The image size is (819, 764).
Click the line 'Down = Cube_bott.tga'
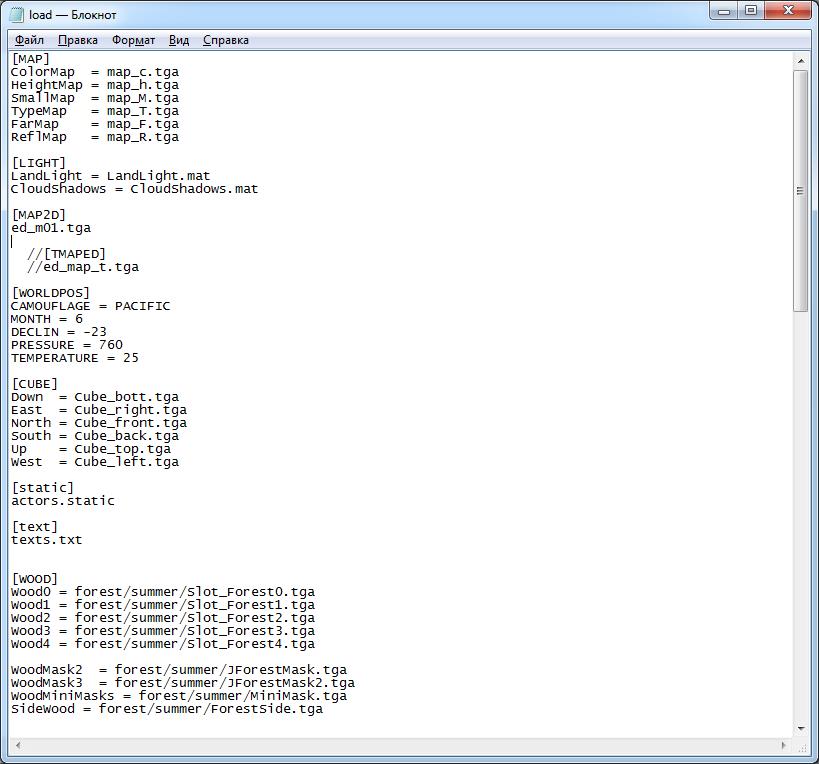coord(95,397)
